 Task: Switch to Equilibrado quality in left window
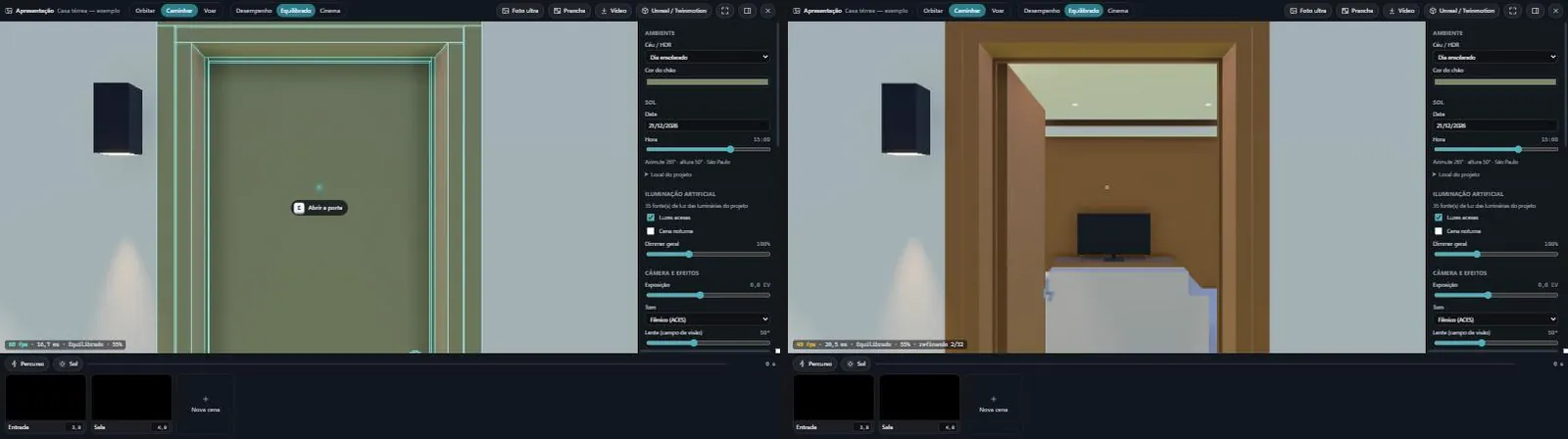[296, 11]
